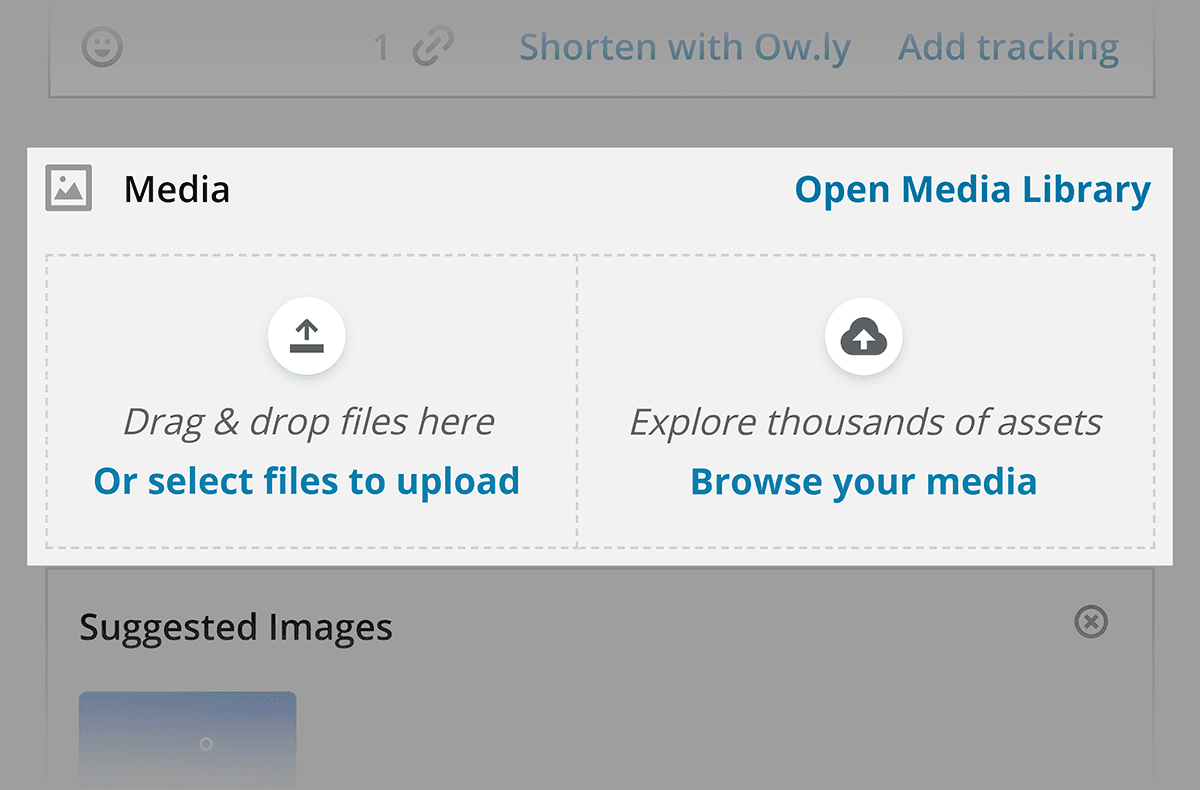Click the chain link icon

coord(433,47)
